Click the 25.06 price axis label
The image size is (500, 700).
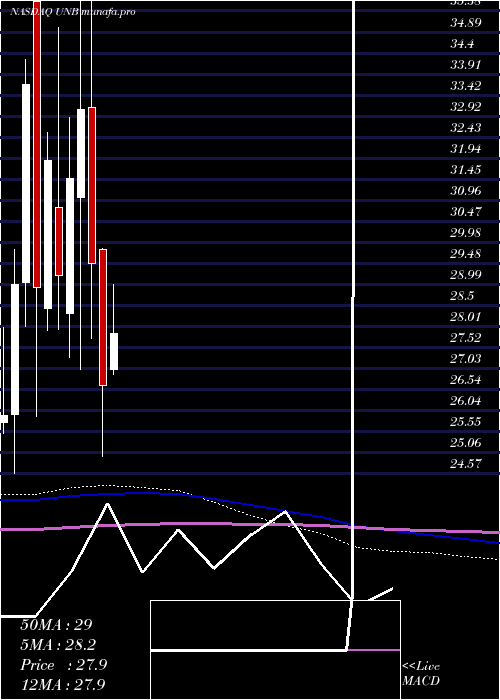(466, 443)
